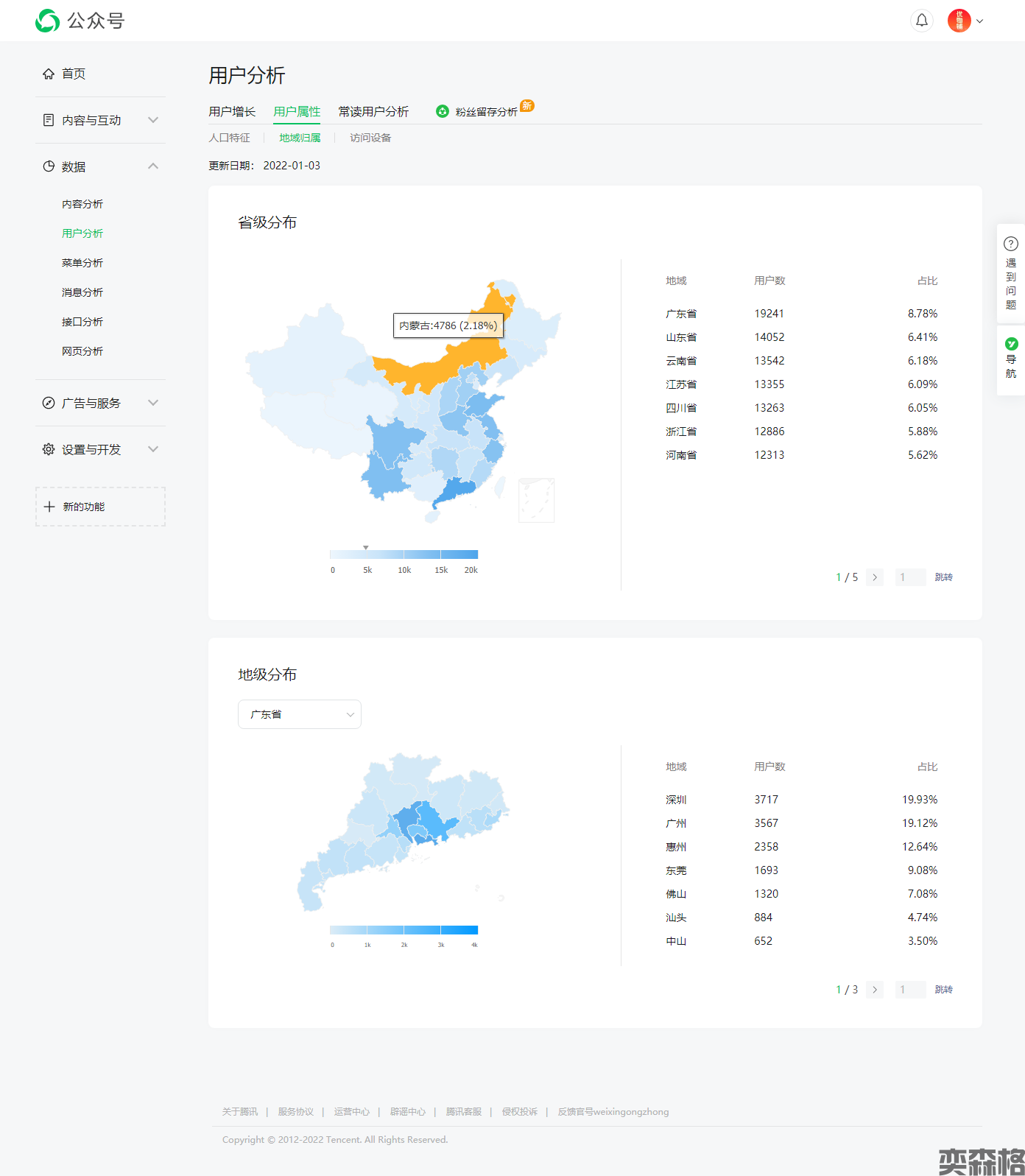Go to next page of province table
Viewport: 1025px width, 1176px height.
(x=875, y=577)
